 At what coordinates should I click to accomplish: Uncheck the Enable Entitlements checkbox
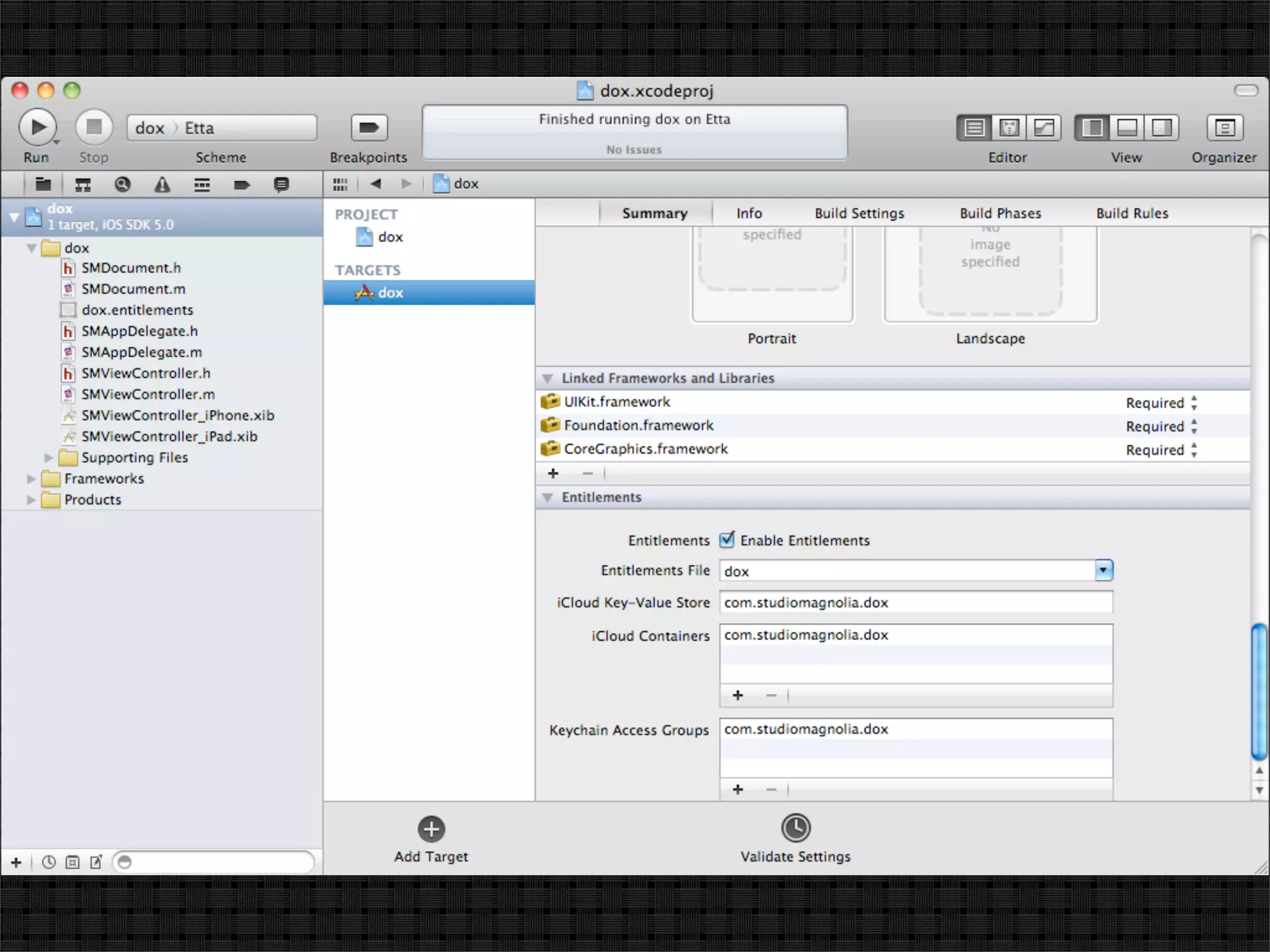tap(727, 540)
